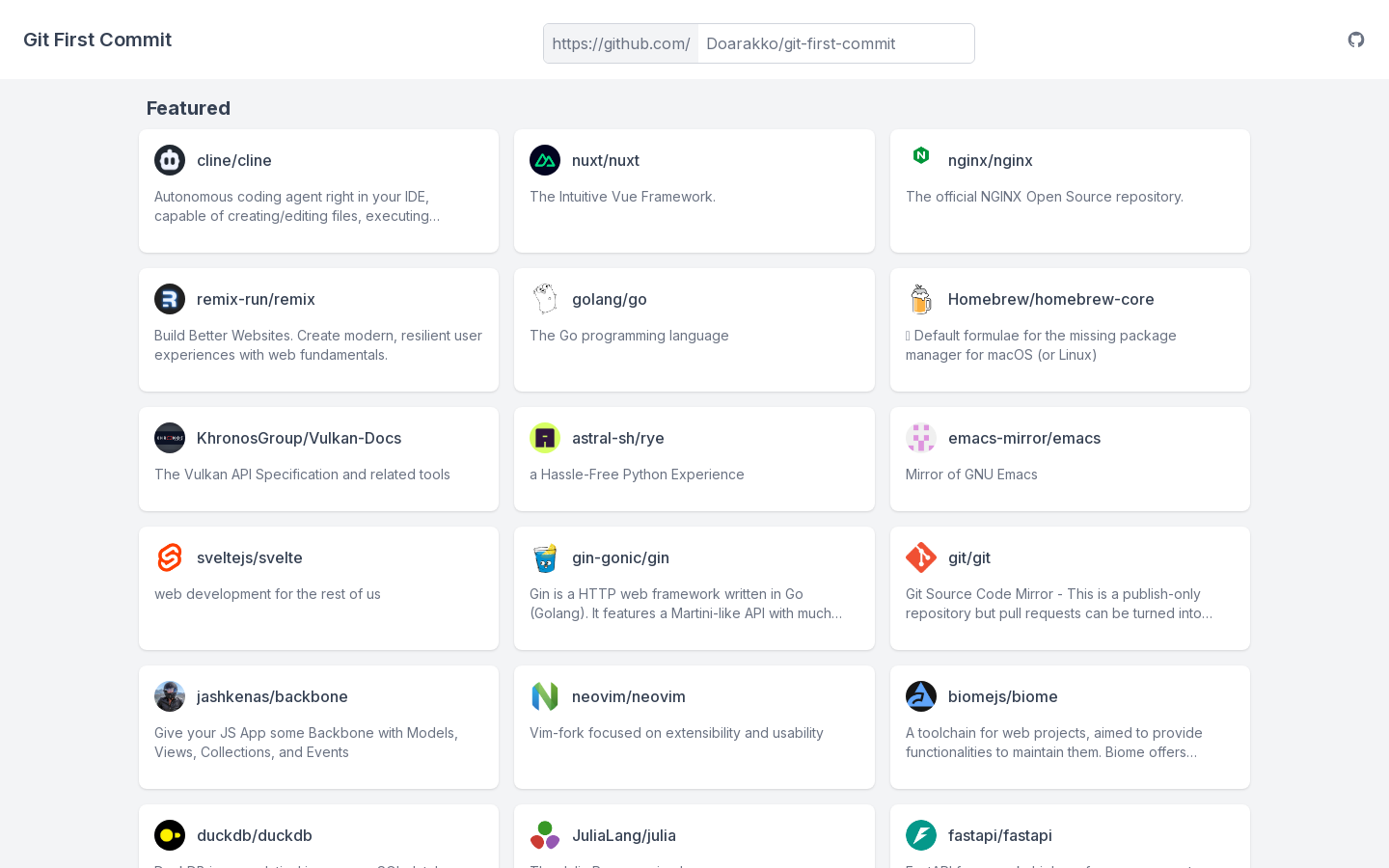Open the astral-sh/rye repository title
The height and width of the screenshot is (868, 1389).
point(618,438)
